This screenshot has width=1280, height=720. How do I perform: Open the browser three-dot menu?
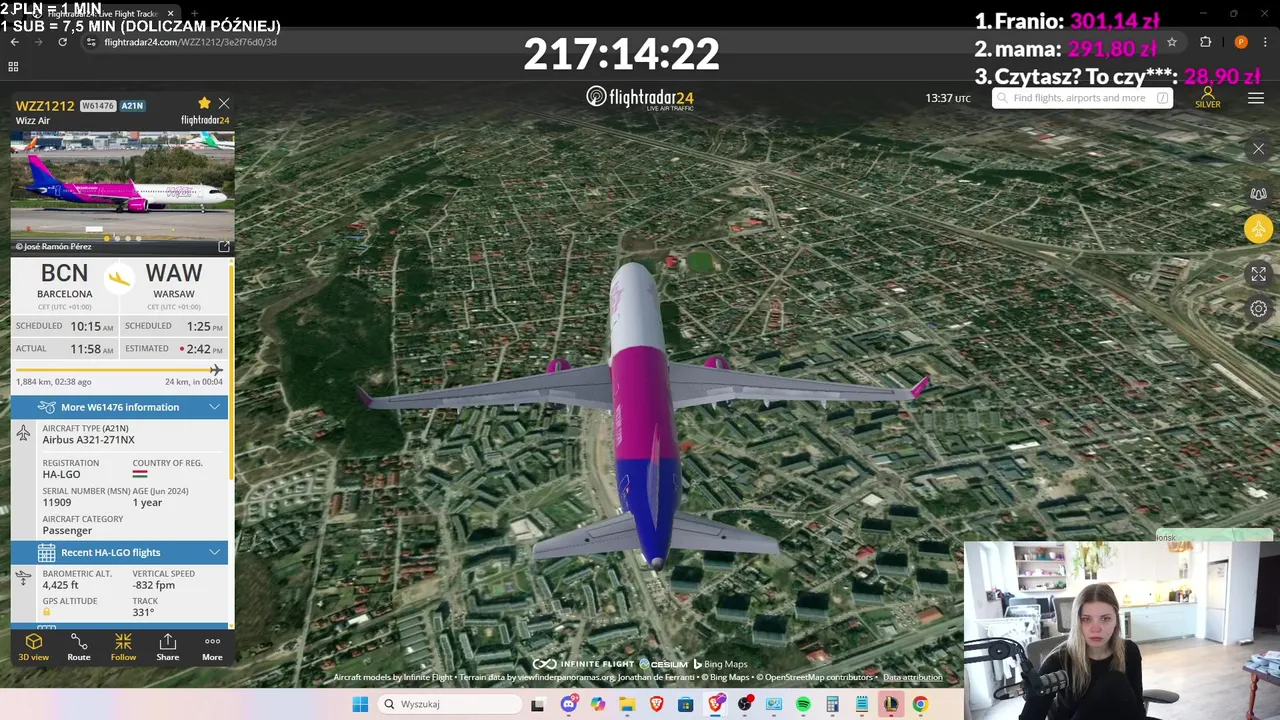1265,42
